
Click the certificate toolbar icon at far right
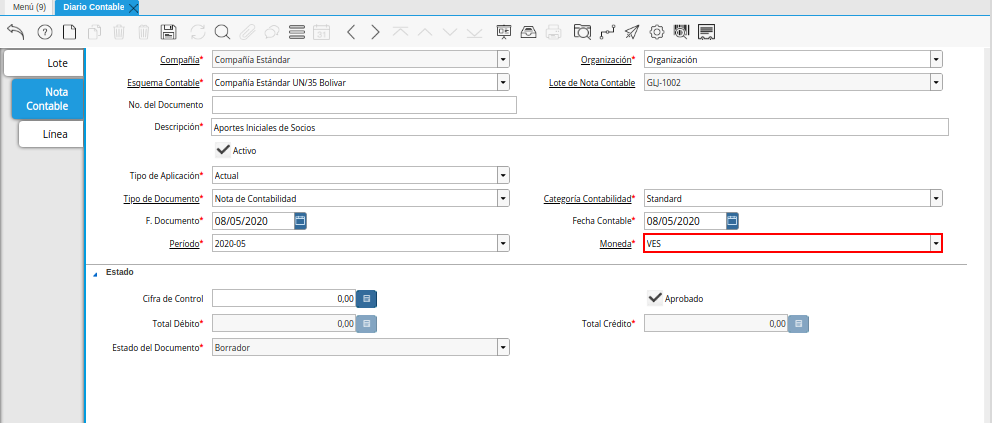(x=707, y=32)
